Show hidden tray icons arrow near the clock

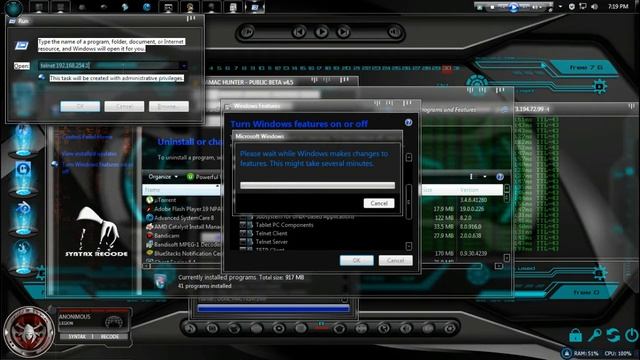pos(560,7)
